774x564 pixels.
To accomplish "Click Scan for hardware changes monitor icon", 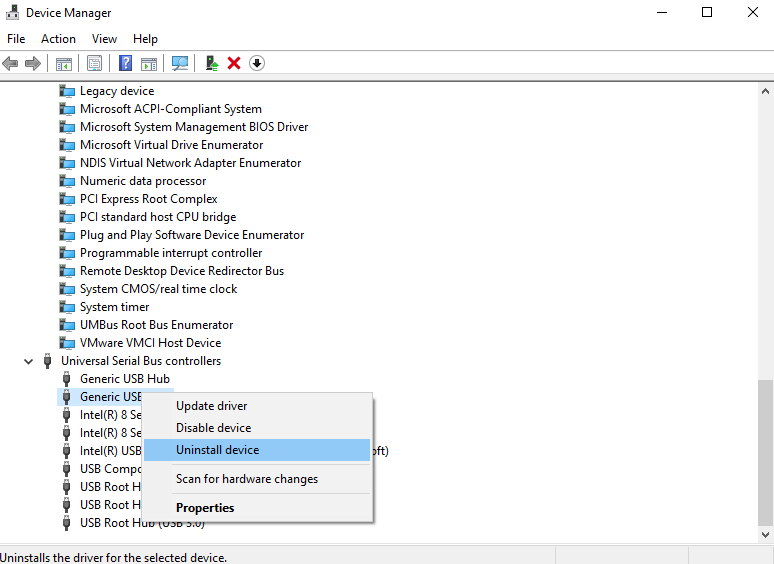I will (x=180, y=63).
